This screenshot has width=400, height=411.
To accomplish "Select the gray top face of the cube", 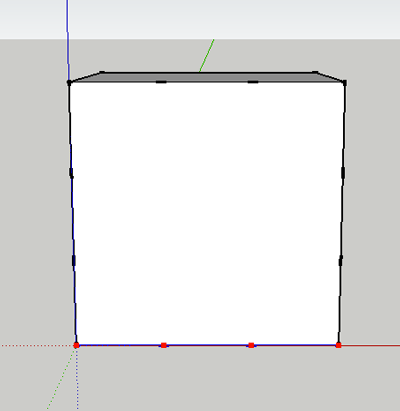I will click(x=207, y=77).
